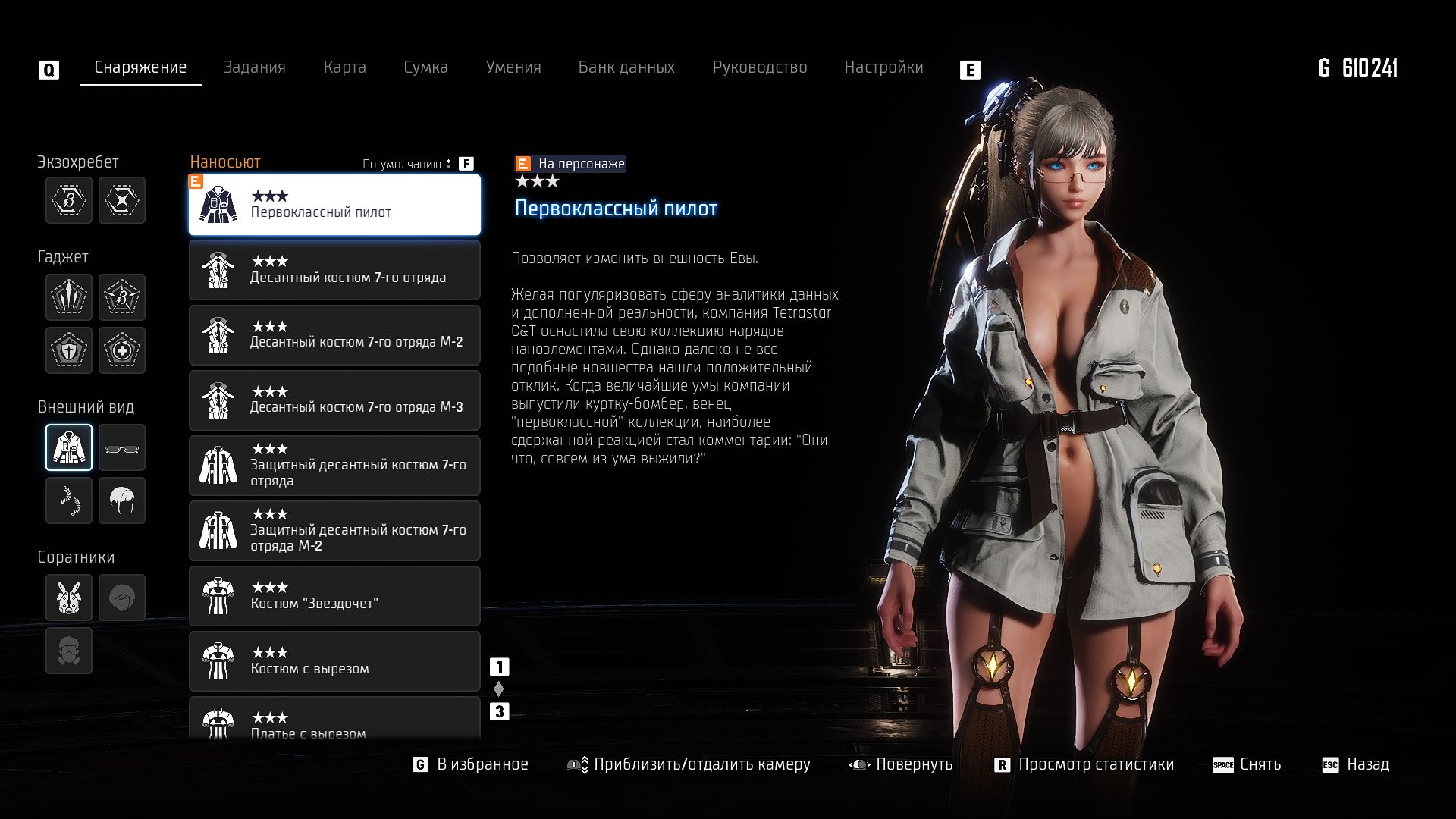Select the second Экзохребет slot
1456x819 pixels.
(122, 200)
